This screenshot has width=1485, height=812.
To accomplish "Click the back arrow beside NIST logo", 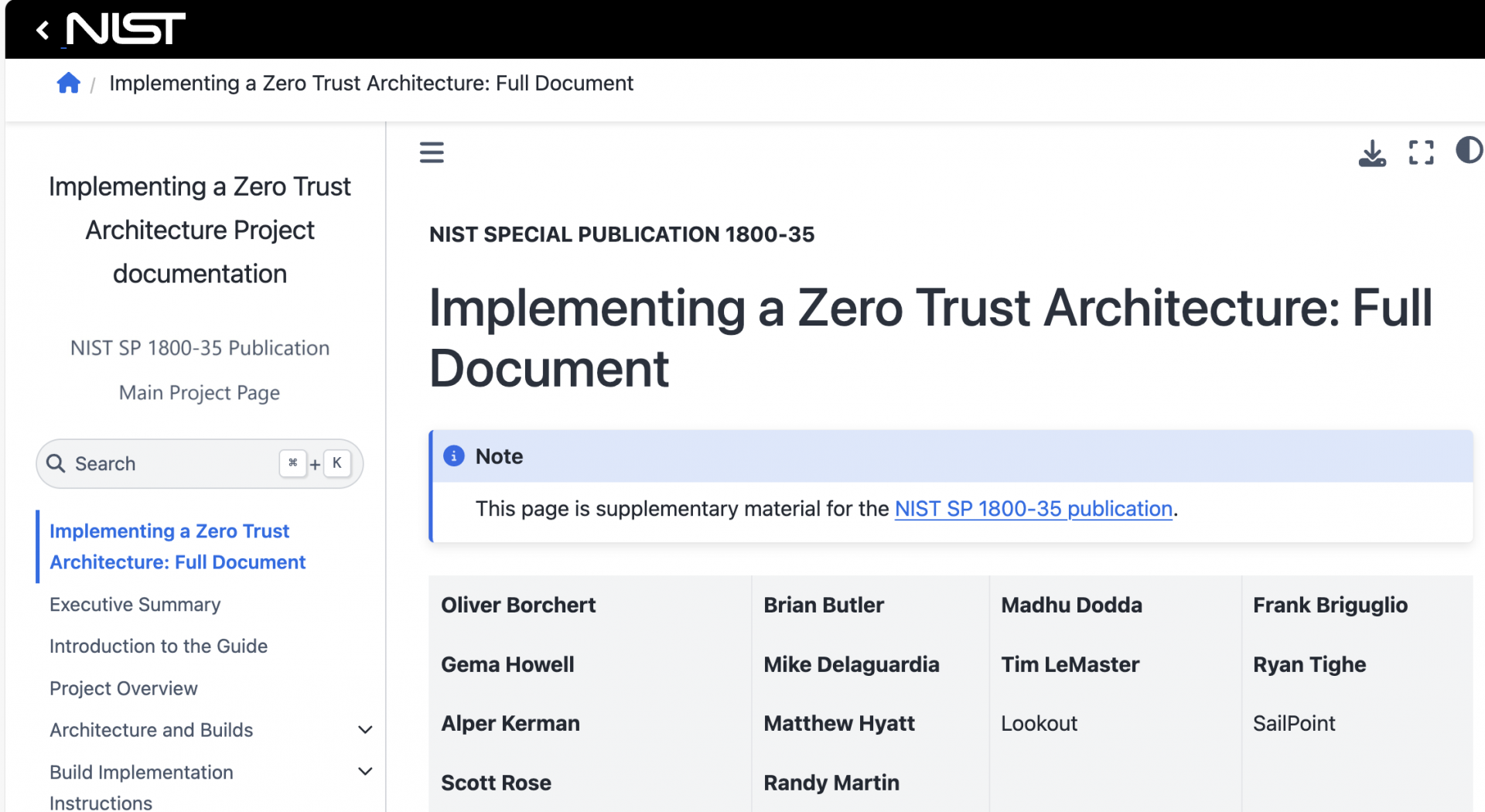I will [43, 30].
